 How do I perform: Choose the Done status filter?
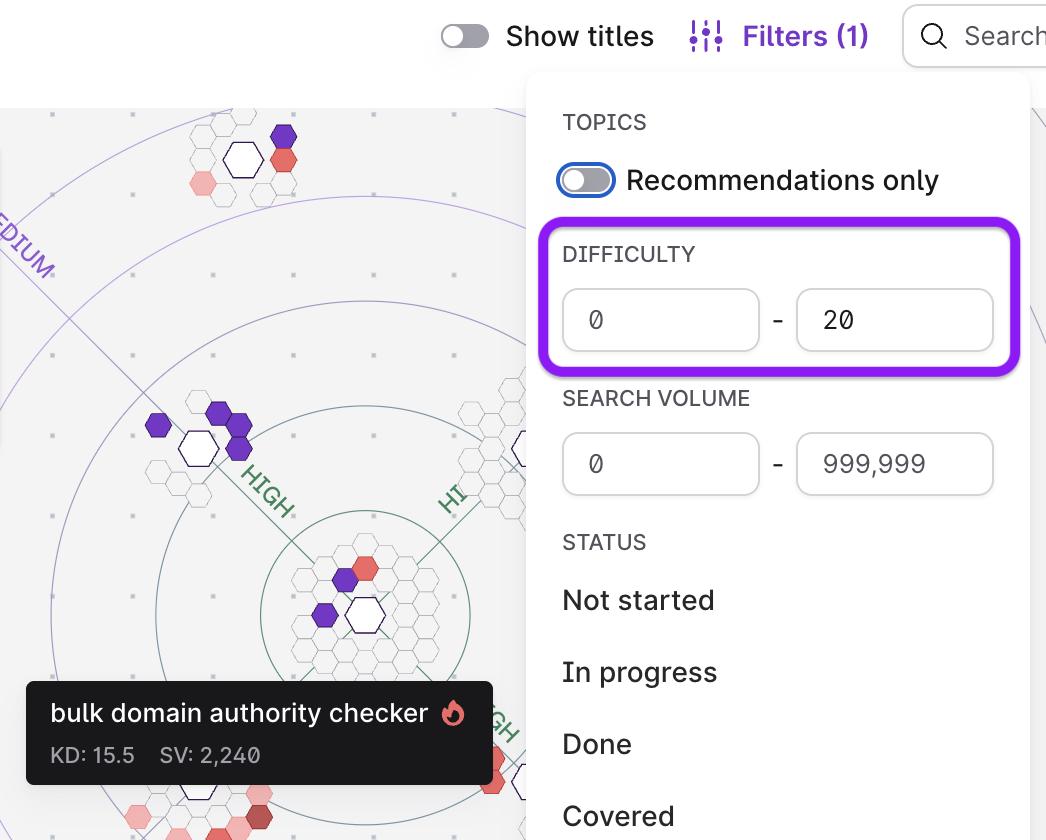point(597,744)
